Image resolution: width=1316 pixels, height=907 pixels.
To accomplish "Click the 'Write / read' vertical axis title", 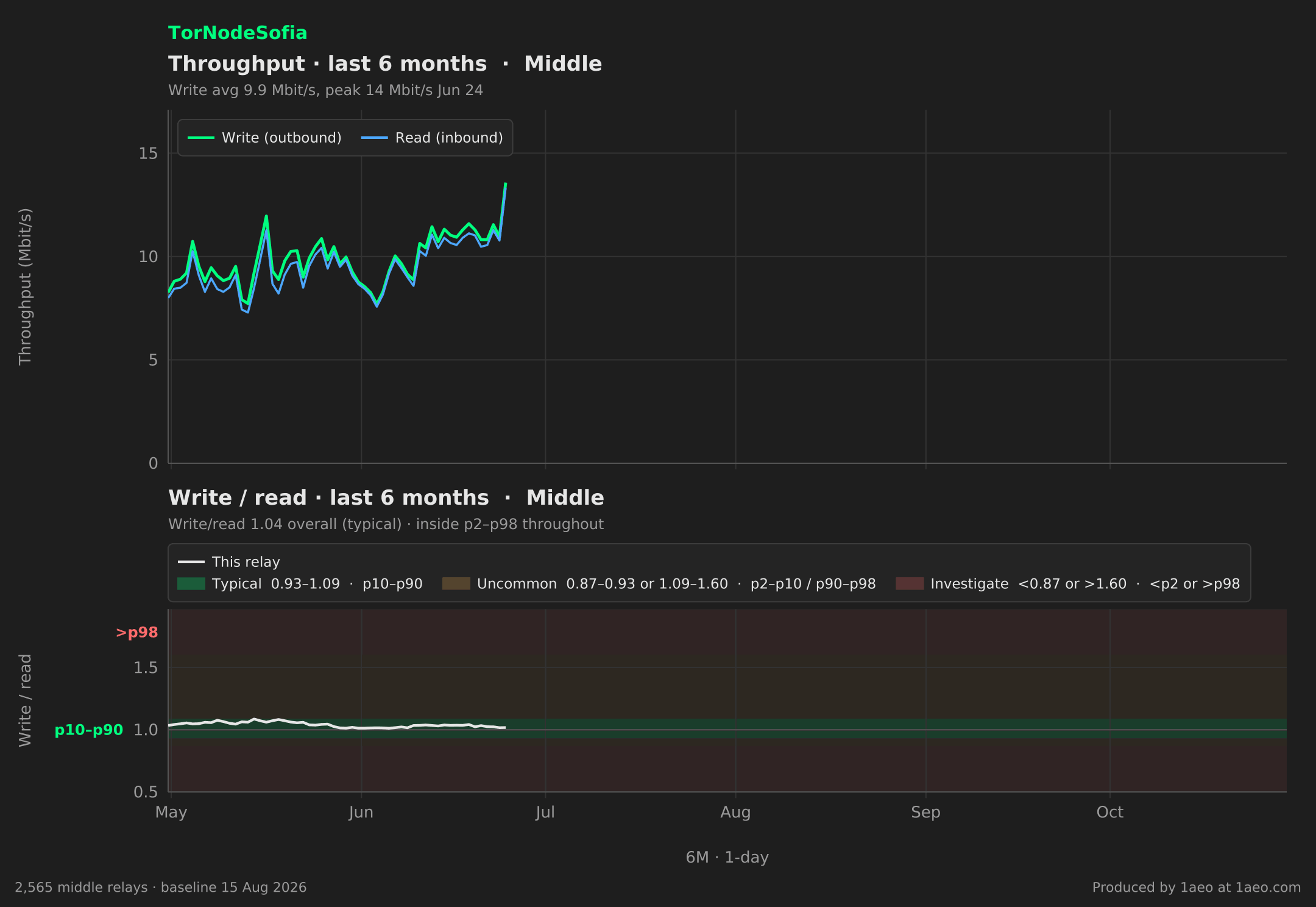I will [25, 700].
